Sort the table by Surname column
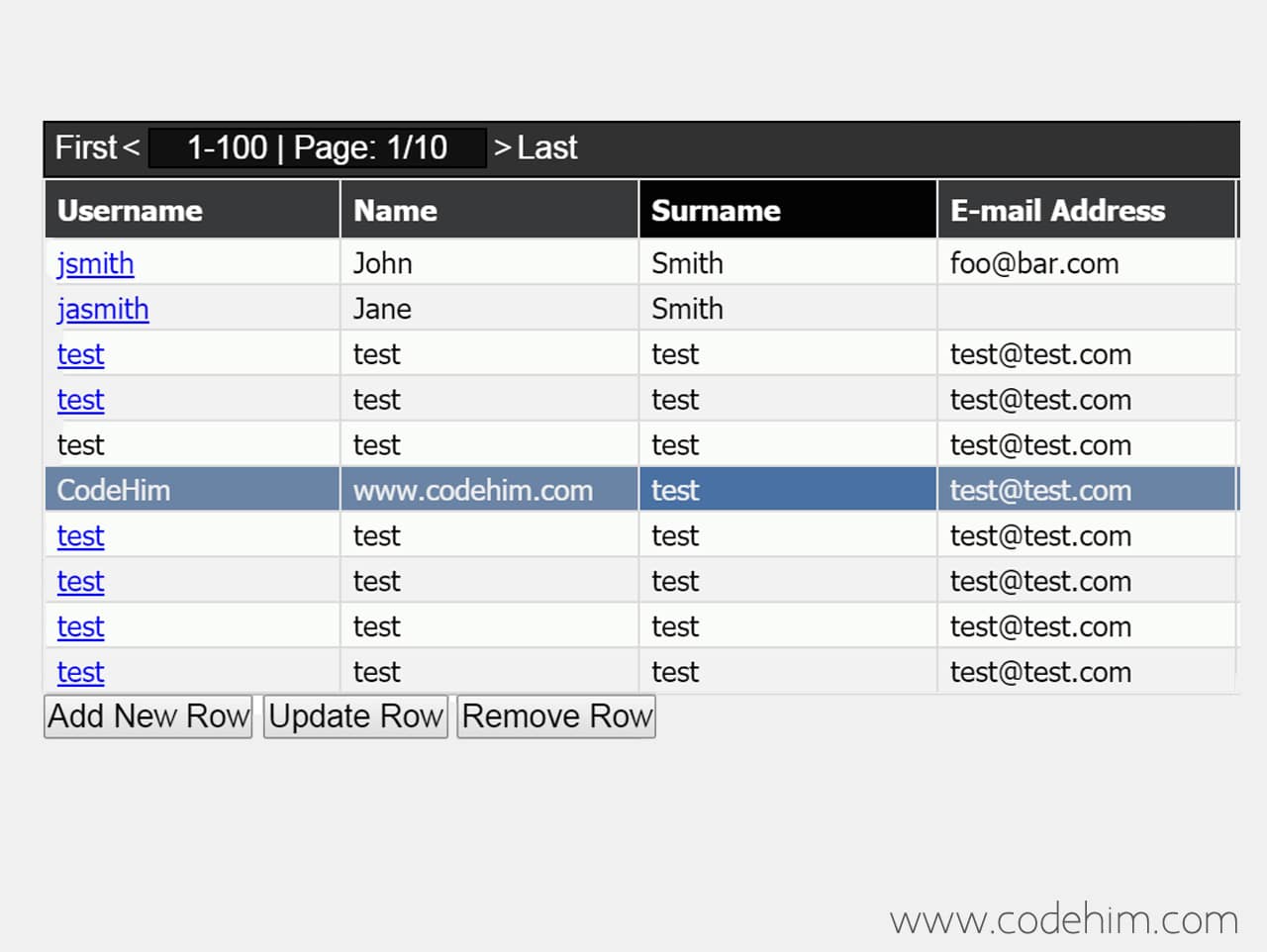Image resolution: width=1267 pixels, height=952 pixels. (715, 210)
